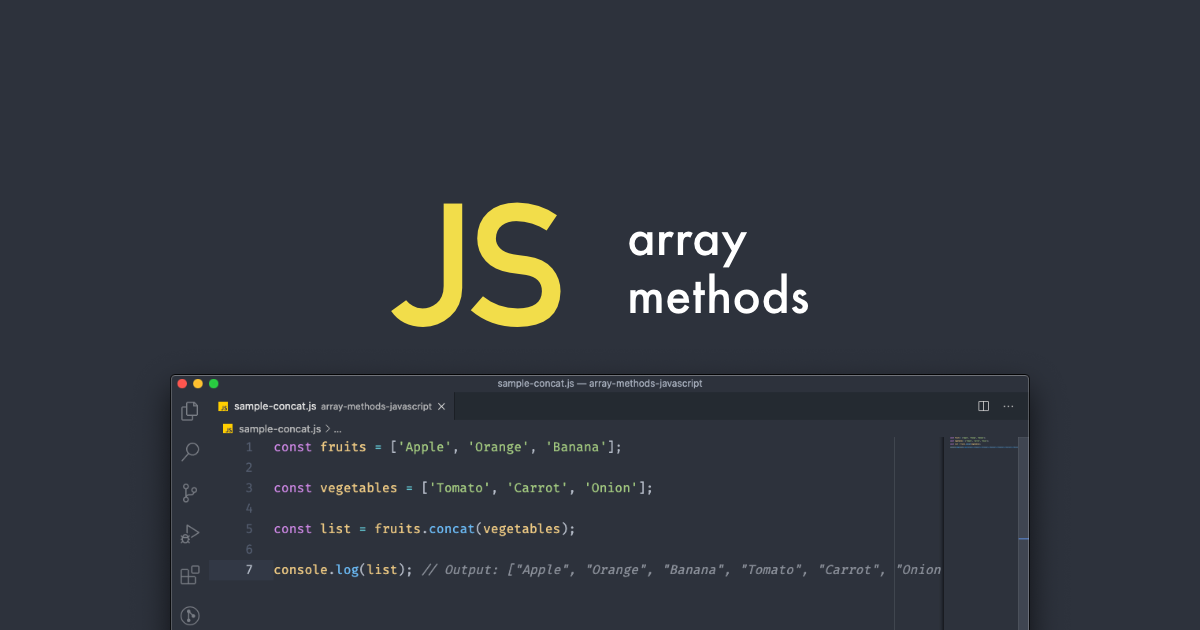This screenshot has width=1200, height=630.
Task: Open the Source Control view
Action: coord(189,493)
